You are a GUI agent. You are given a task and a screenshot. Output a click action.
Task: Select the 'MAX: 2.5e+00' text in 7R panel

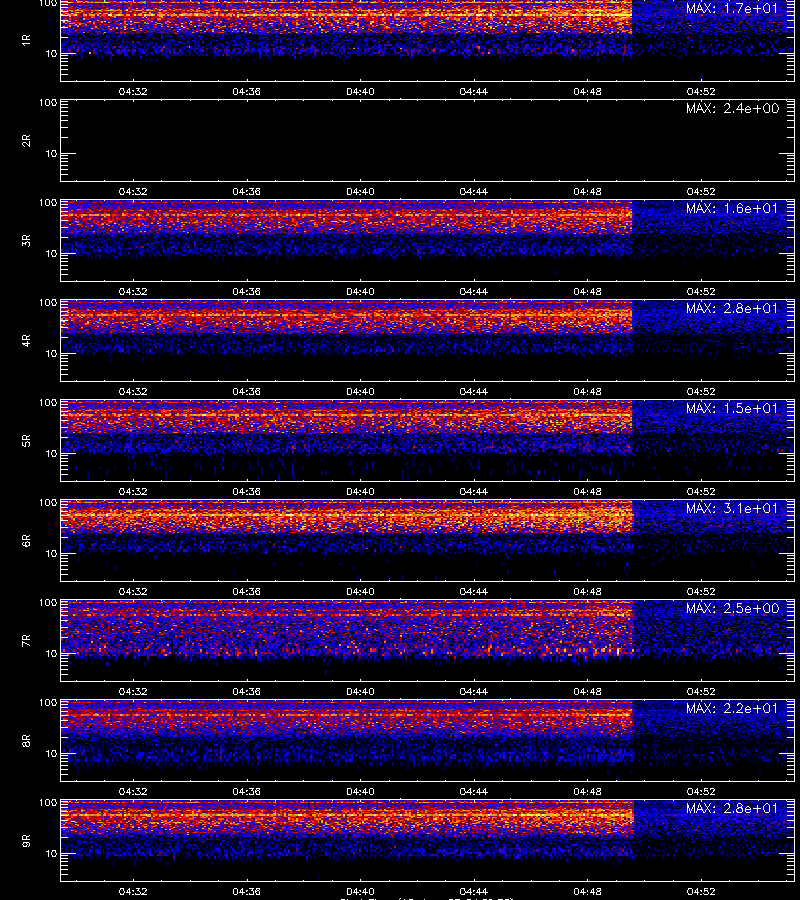pyautogui.click(x=732, y=608)
